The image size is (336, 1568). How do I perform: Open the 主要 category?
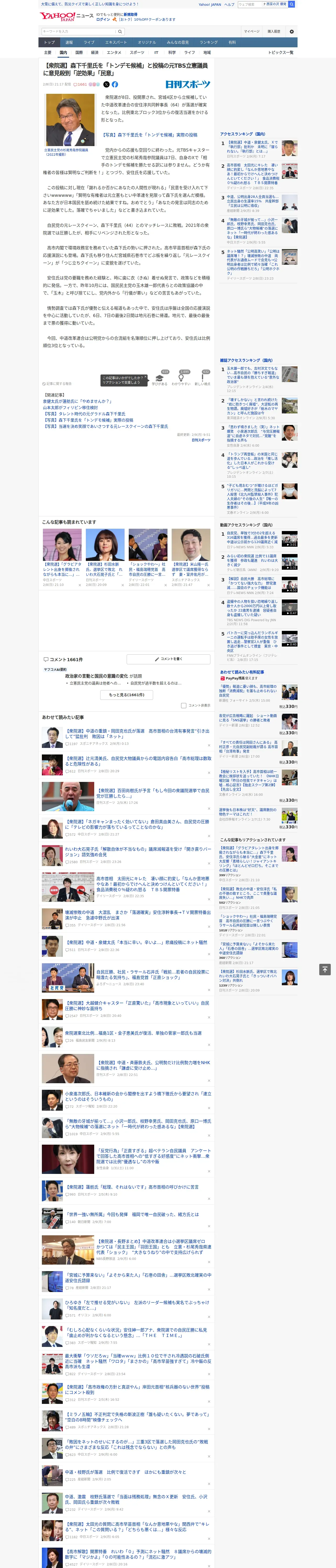(48, 52)
